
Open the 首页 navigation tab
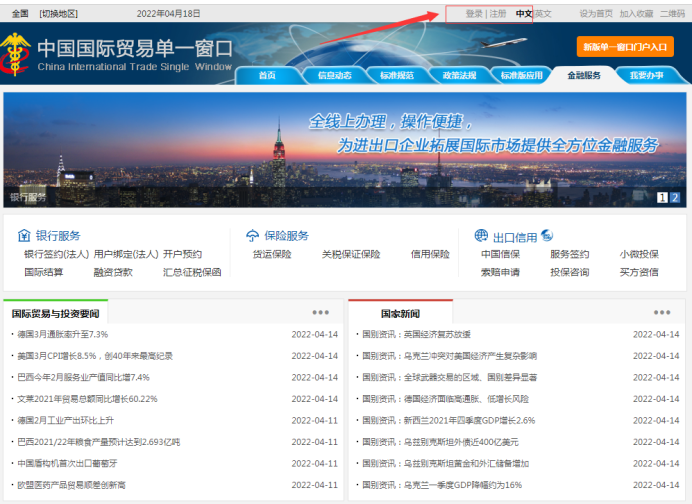coord(267,75)
